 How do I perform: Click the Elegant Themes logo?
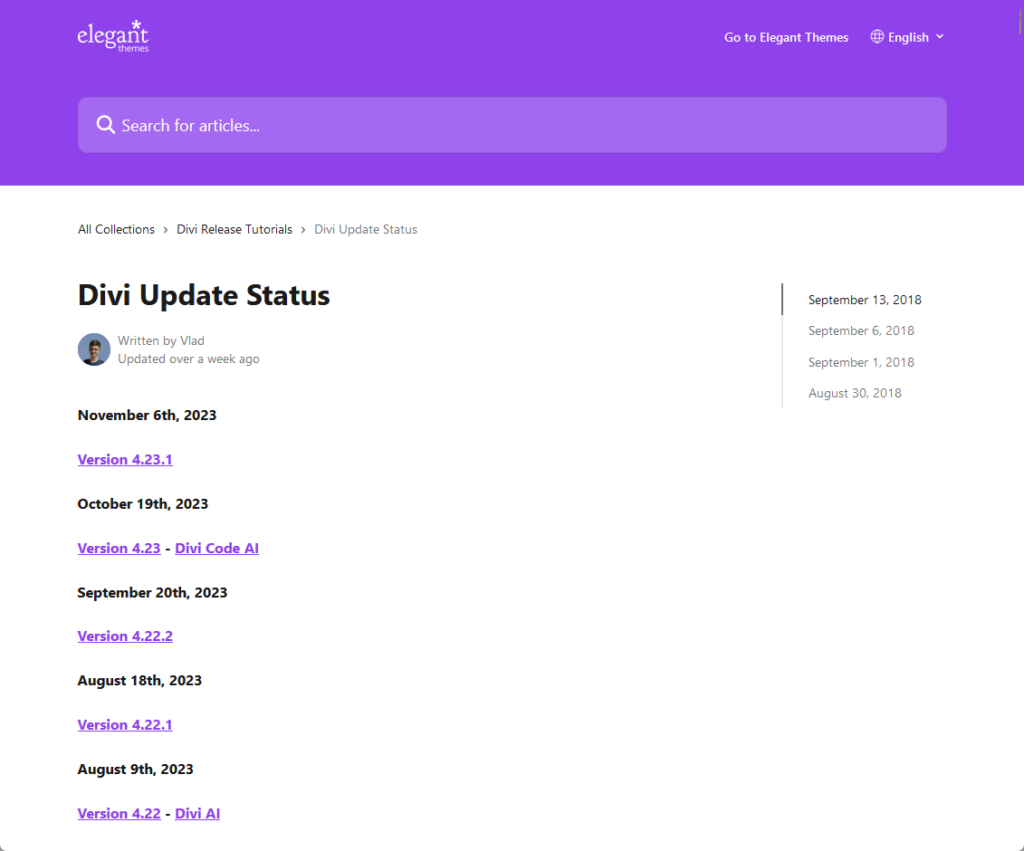click(113, 36)
